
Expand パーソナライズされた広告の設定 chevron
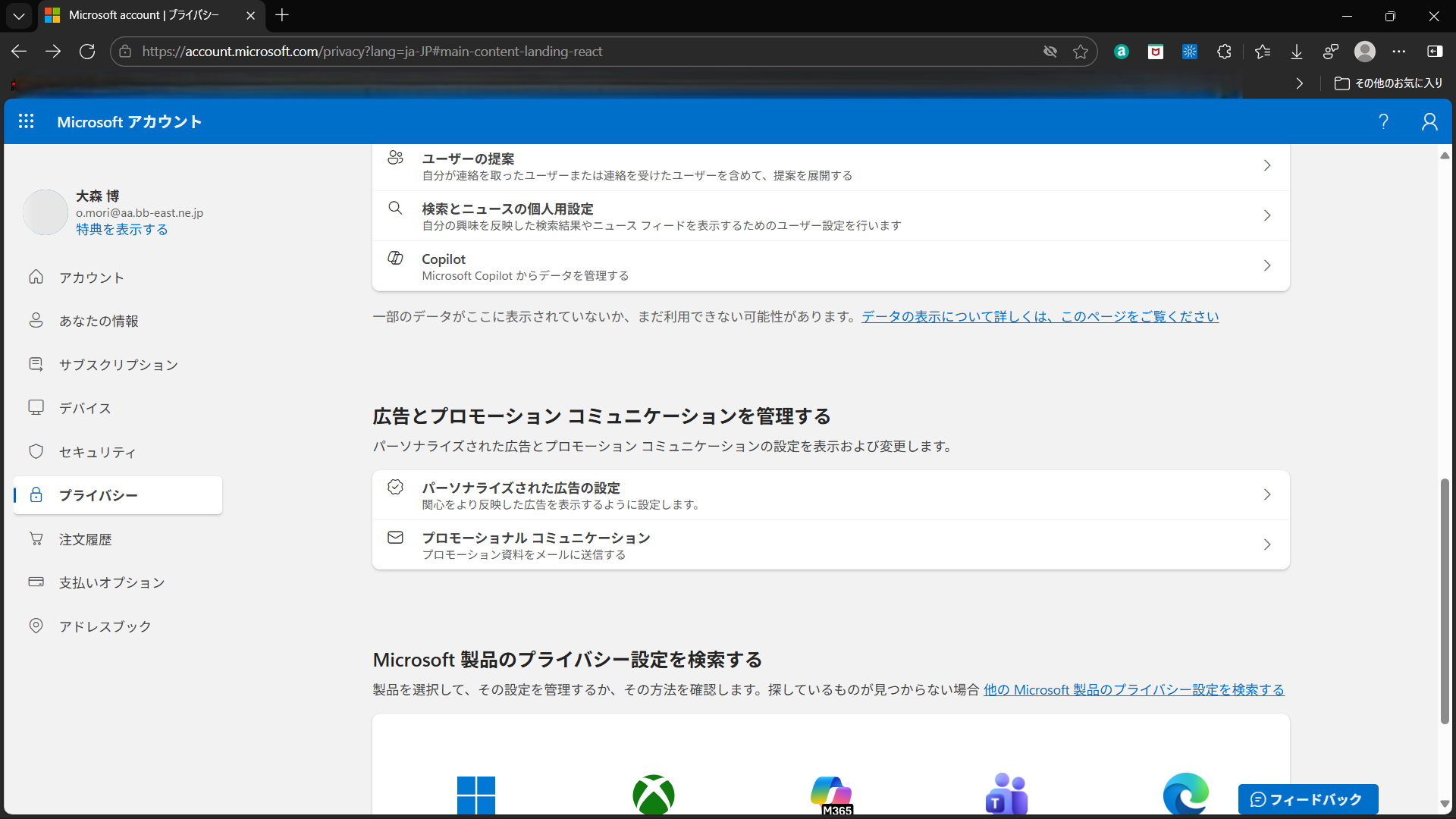point(1267,494)
